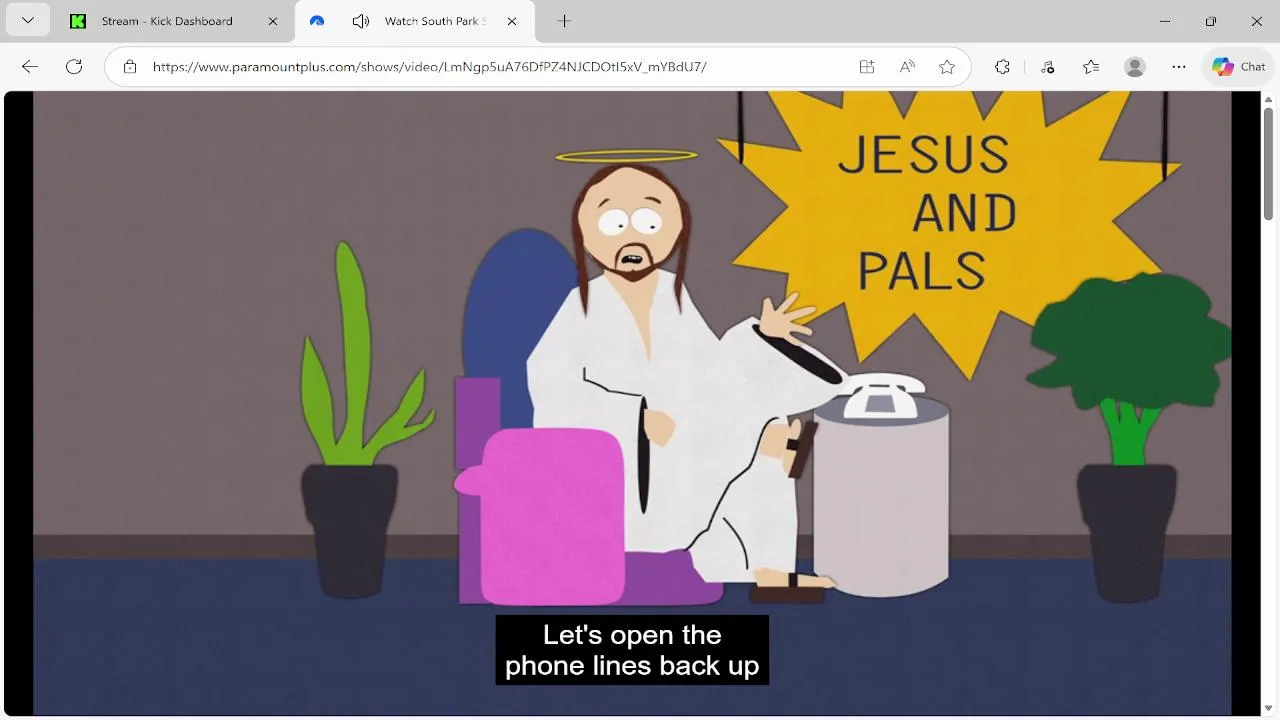Open the Favorites list icon

(x=1091, y=67)
